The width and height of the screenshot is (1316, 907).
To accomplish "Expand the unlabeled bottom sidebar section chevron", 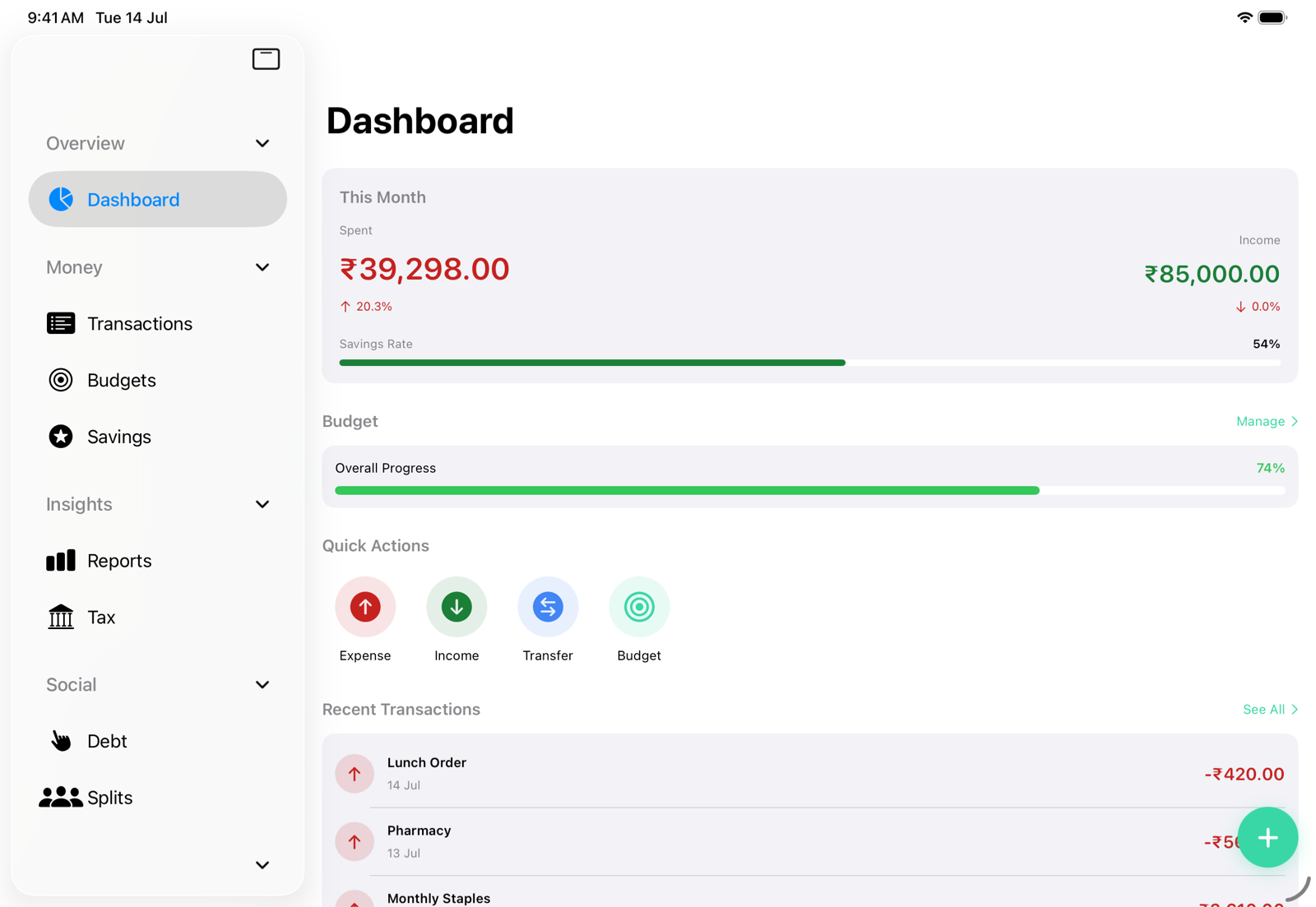I will [262, 865].
